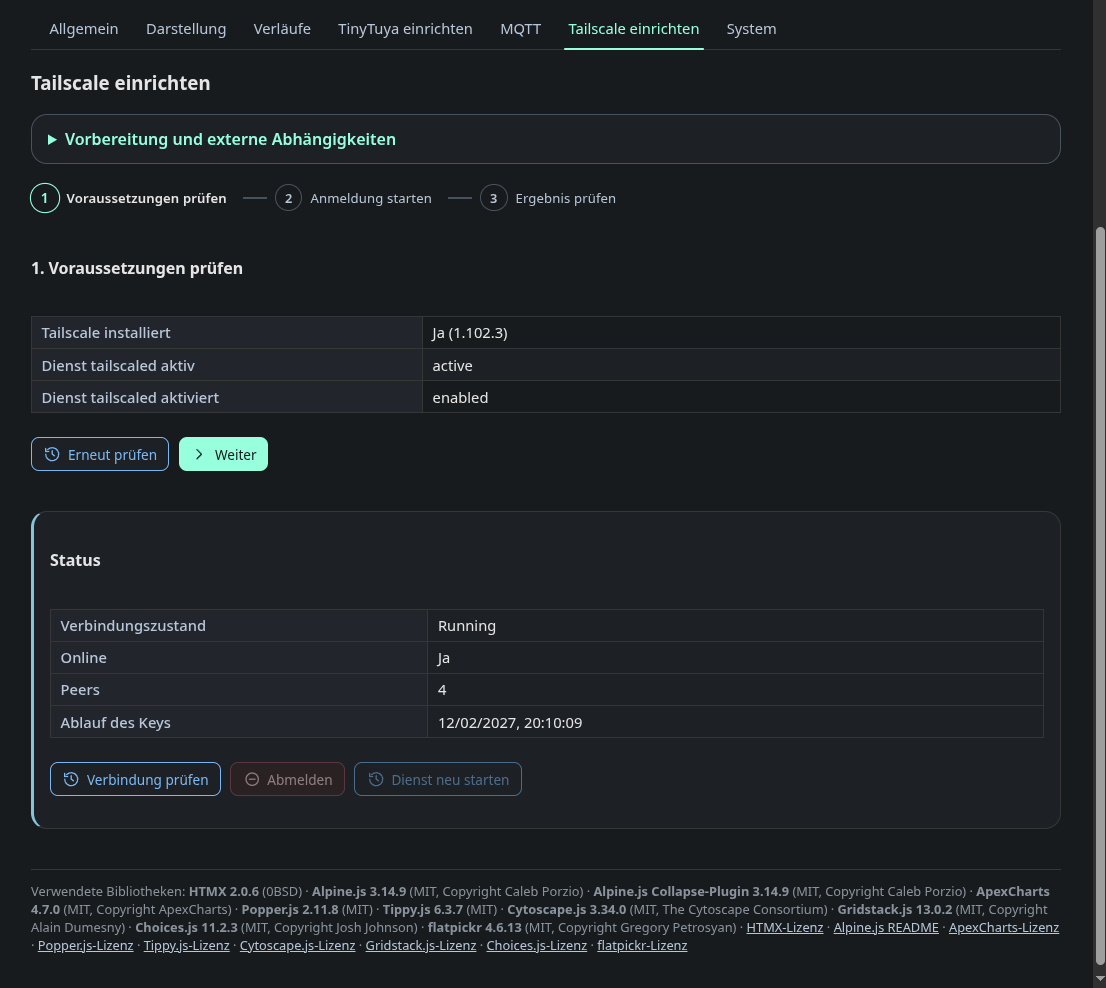Click step 3 circle Ergebnis prüfen

pos(494,198)
